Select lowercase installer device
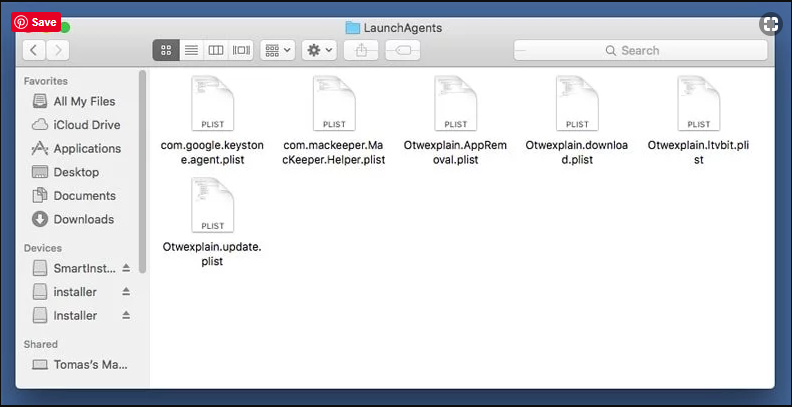The height and width of the screenshot is (407, 792). (x=64, y=292)
